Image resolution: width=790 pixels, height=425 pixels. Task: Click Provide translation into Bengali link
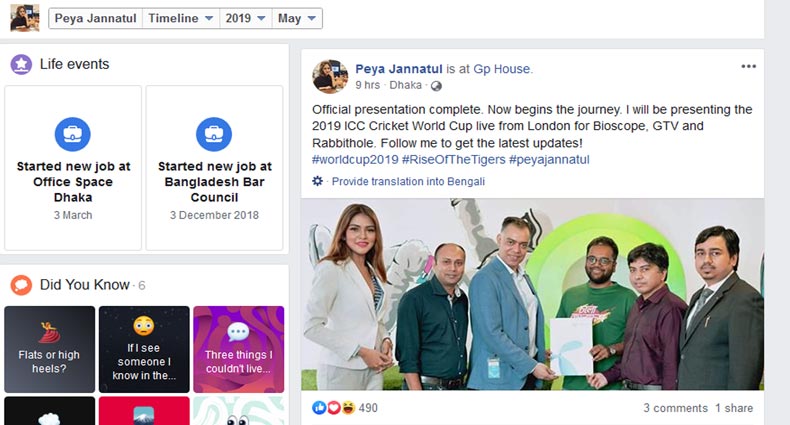pos(408,181)
